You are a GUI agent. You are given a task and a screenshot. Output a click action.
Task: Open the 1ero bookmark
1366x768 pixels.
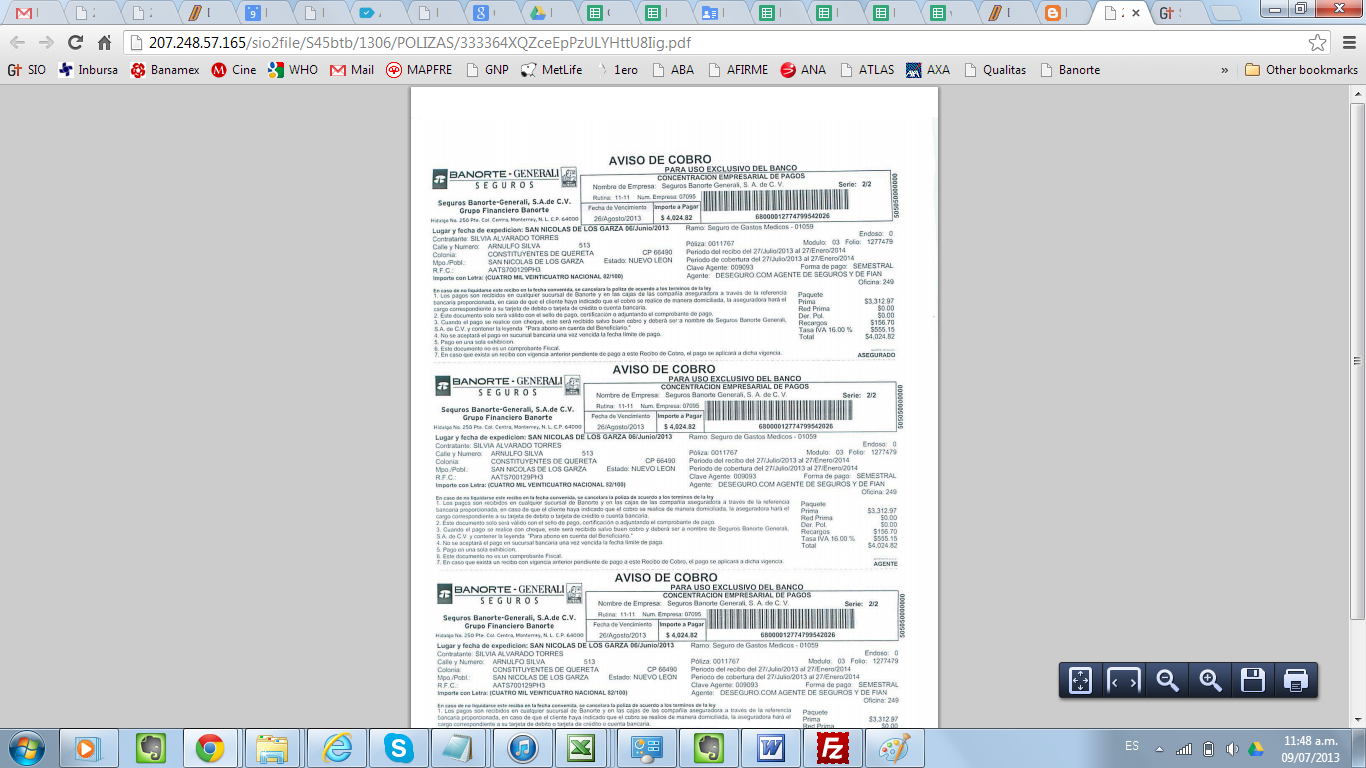616,70
